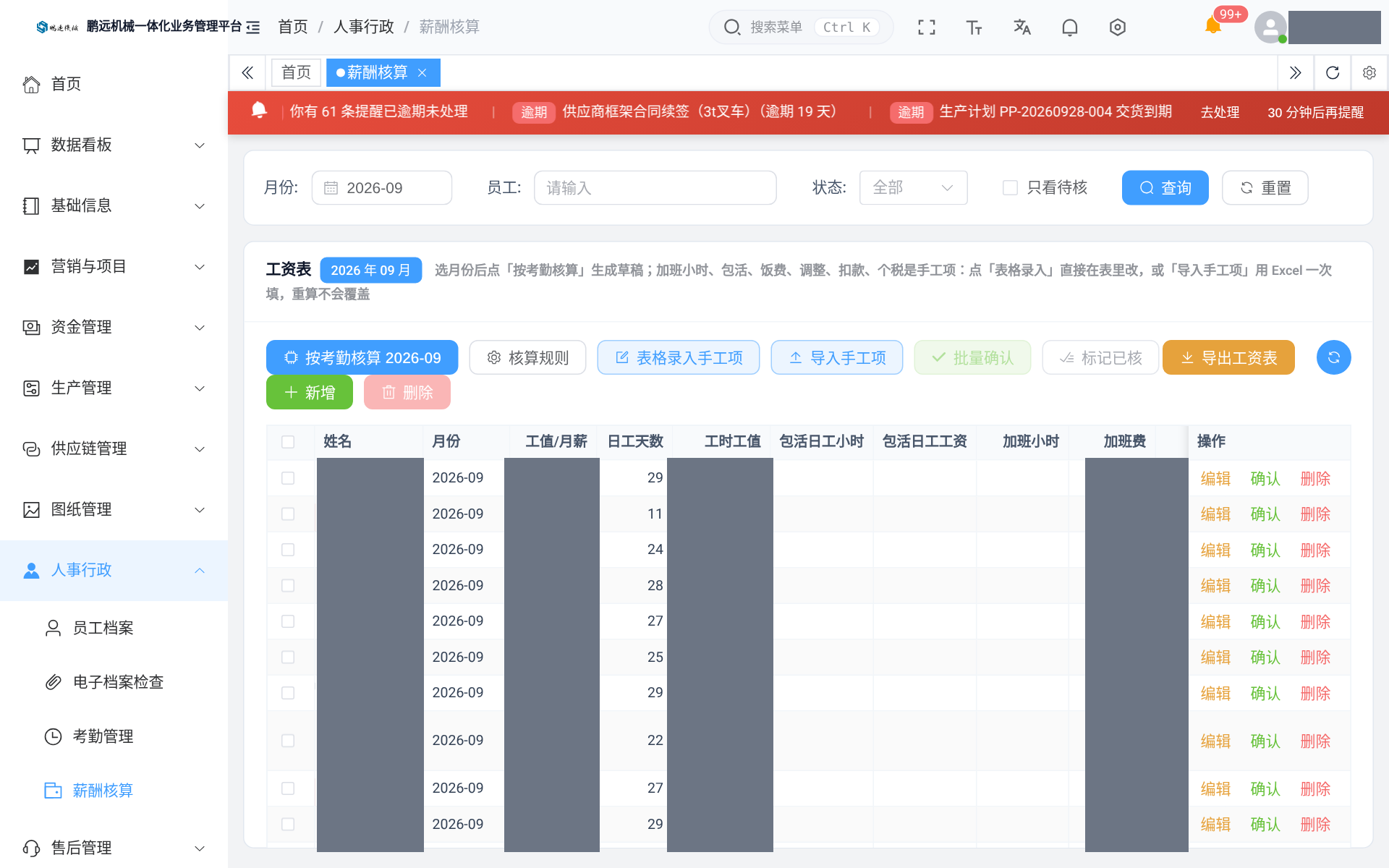Screen dimensions: 1389x868
Task: Click the 查询 search button
Action: pos(1165,188)
